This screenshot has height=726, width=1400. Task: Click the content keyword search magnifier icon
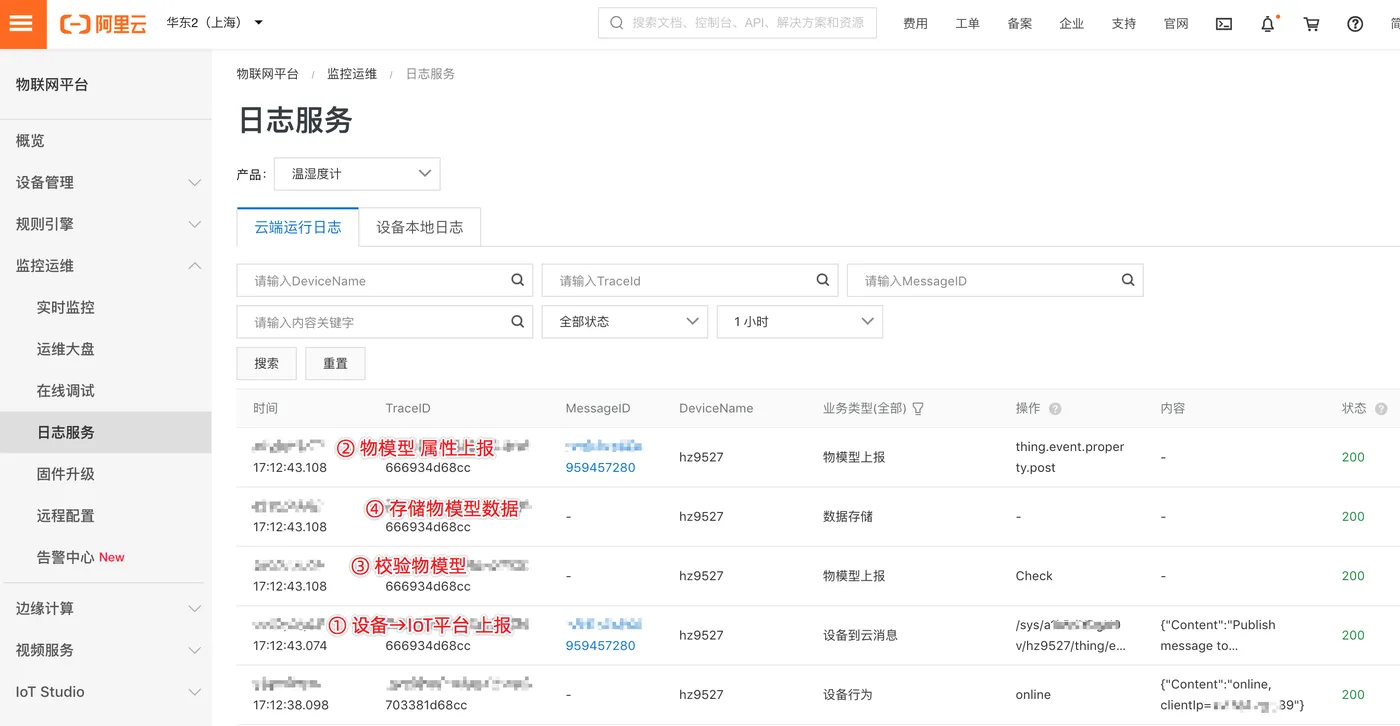pos(517,321)
